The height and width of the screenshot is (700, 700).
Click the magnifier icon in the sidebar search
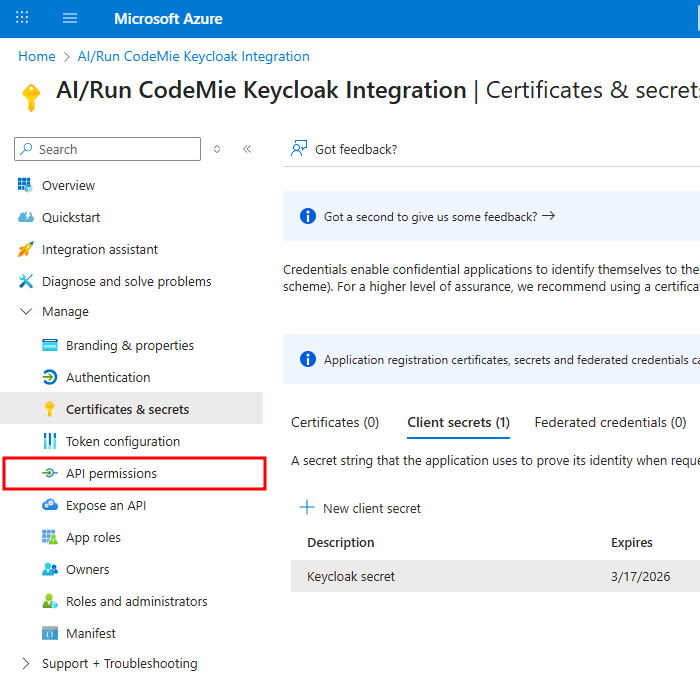27,148
